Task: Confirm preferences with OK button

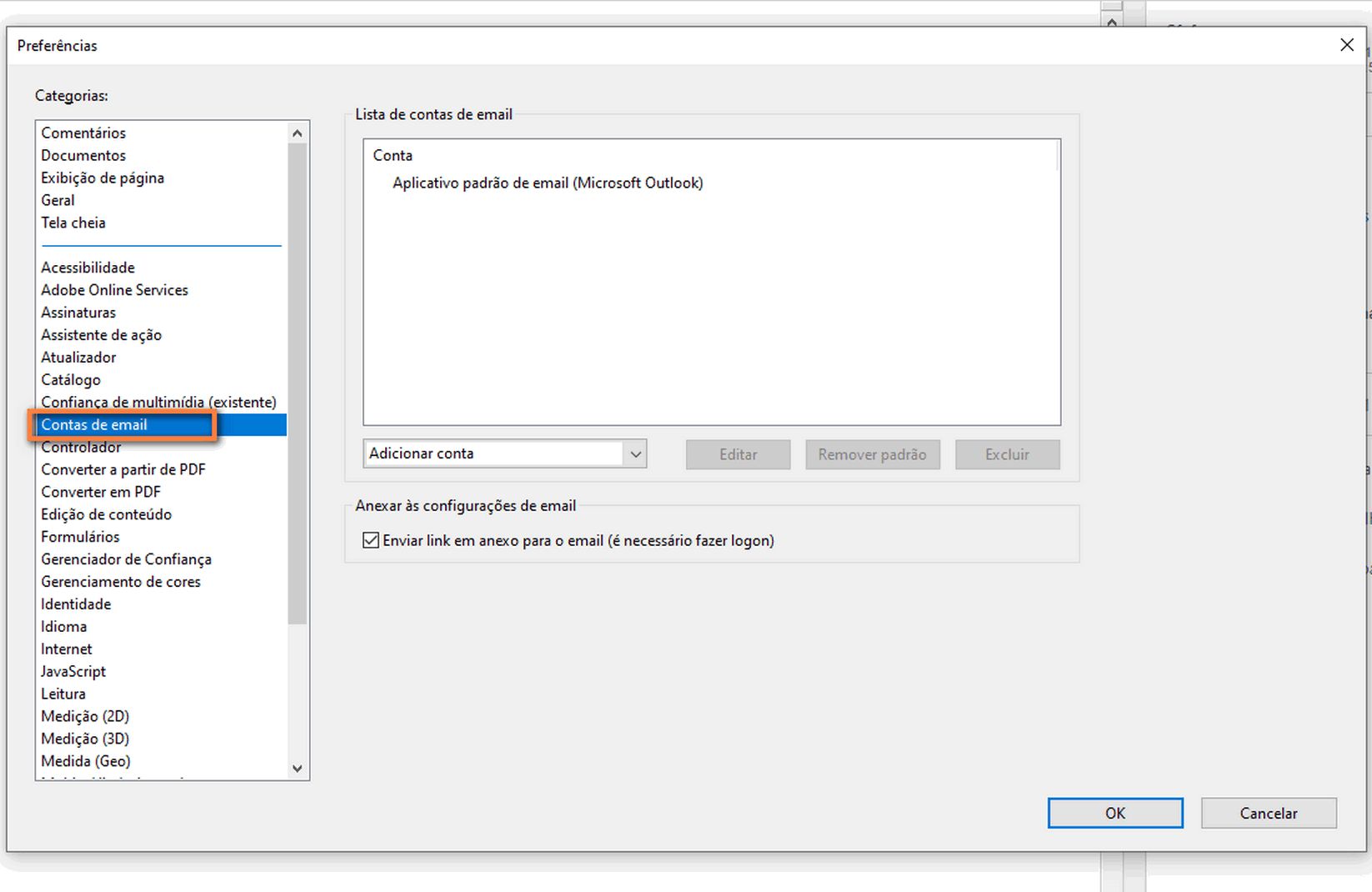Action: [1115, 814]
